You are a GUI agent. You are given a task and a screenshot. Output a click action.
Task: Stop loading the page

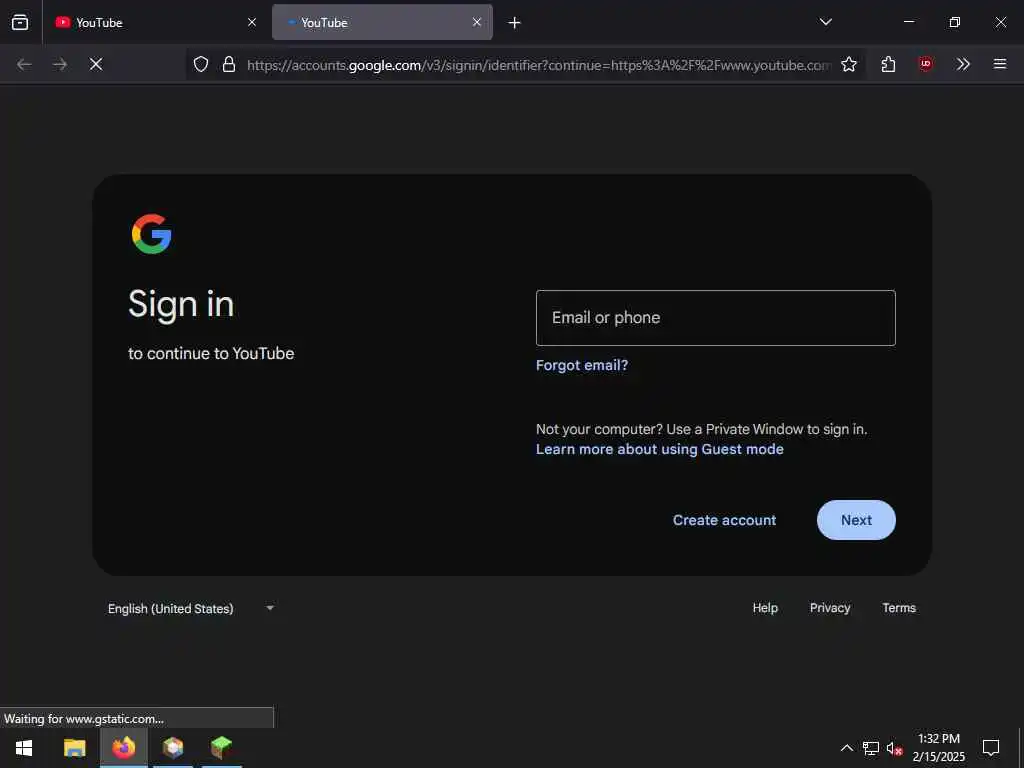(x=96, y=64)
